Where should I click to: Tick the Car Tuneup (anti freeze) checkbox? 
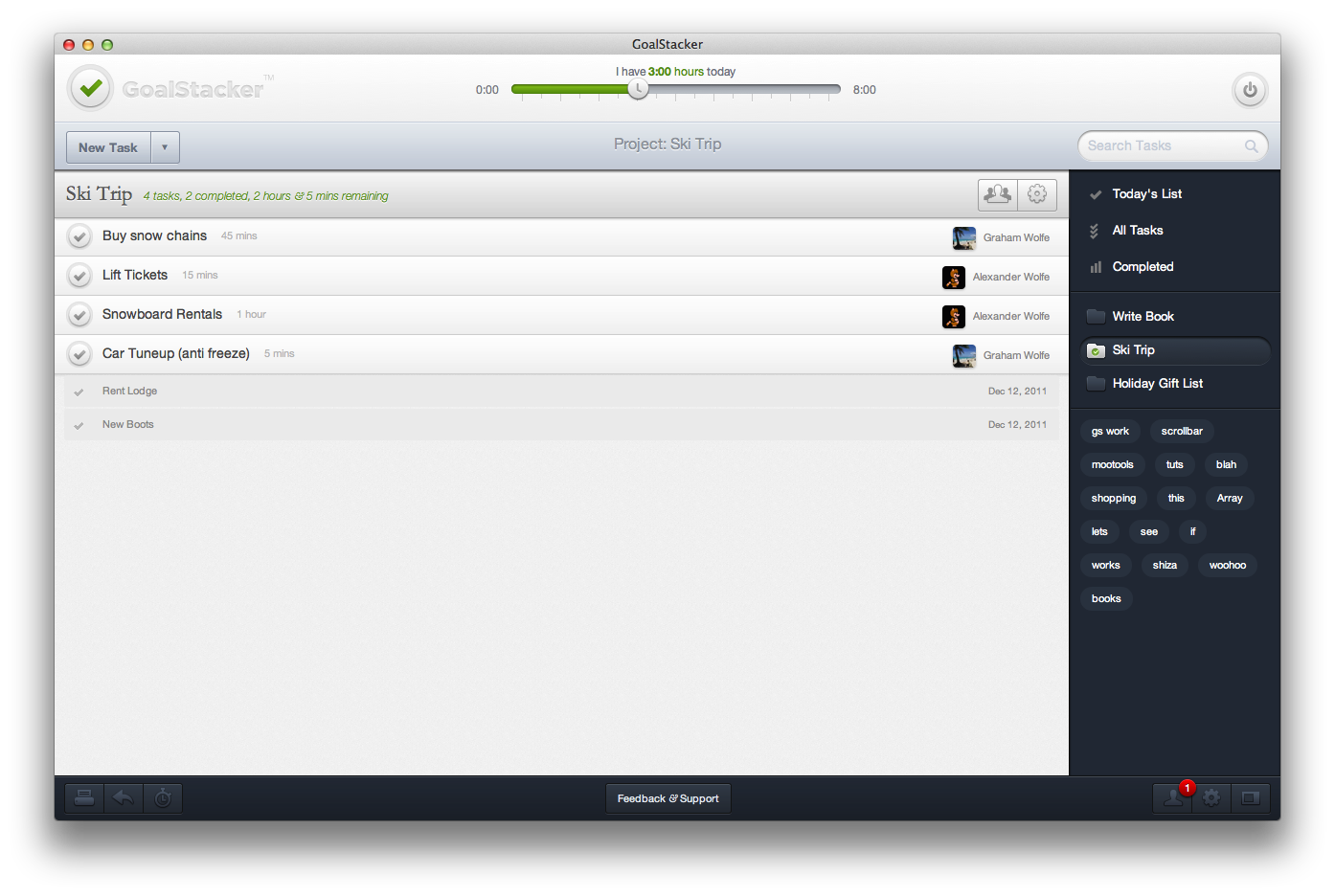tap(79, 354)
